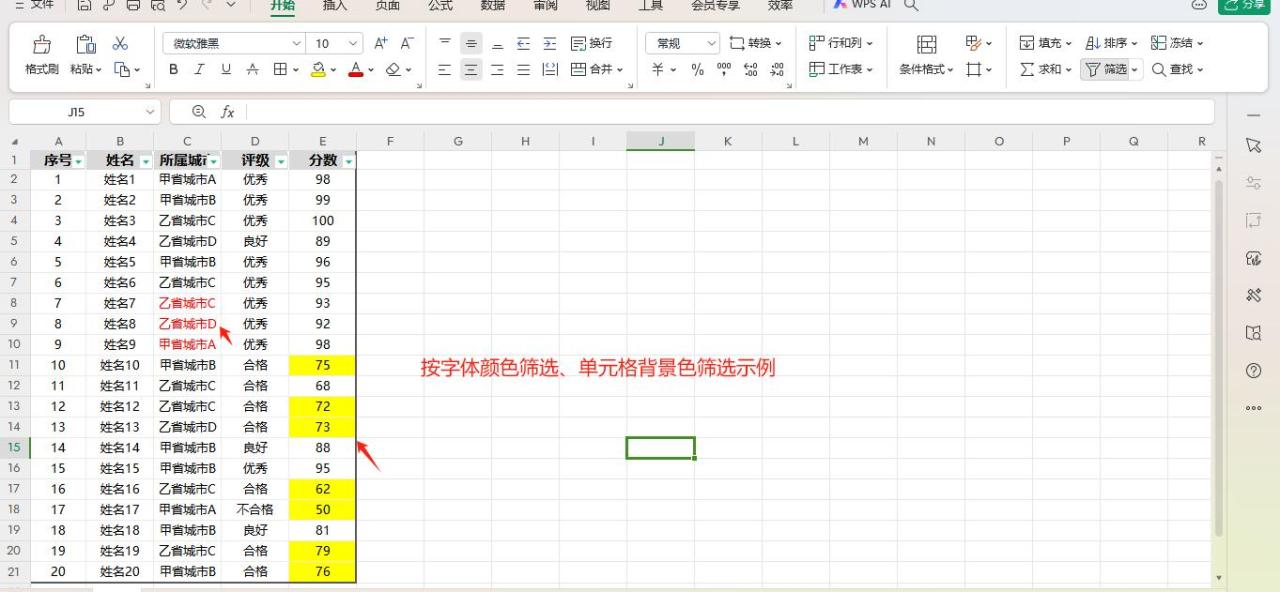Click the Sort (排序) button

click(x=1111, y=43)
